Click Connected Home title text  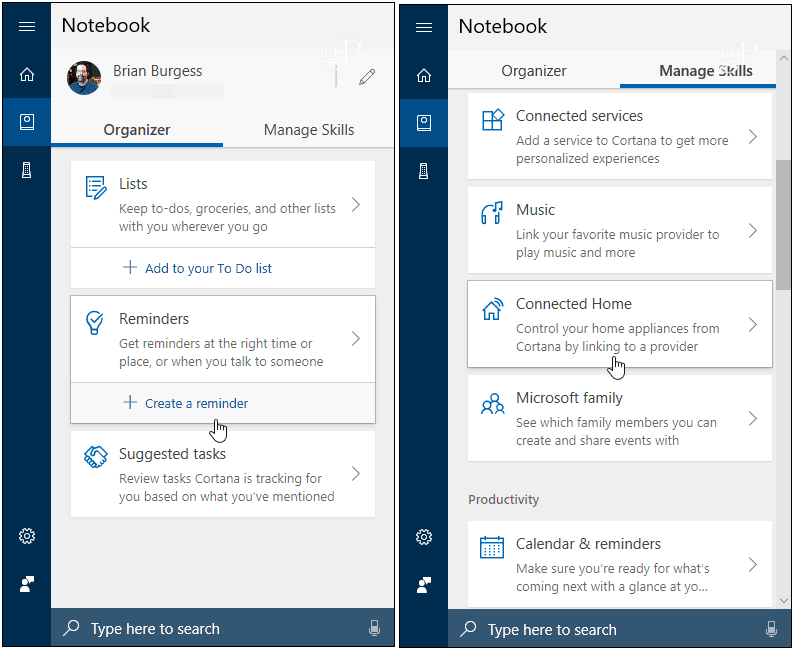[574, 304]
